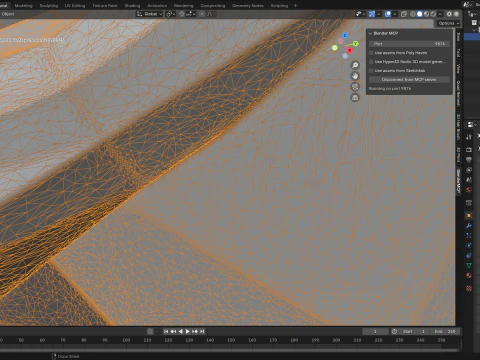Image resolution: width=480 pixels, height=360 pixels.
Task: Open the Options dropdown in viewport
Action: 448,23
